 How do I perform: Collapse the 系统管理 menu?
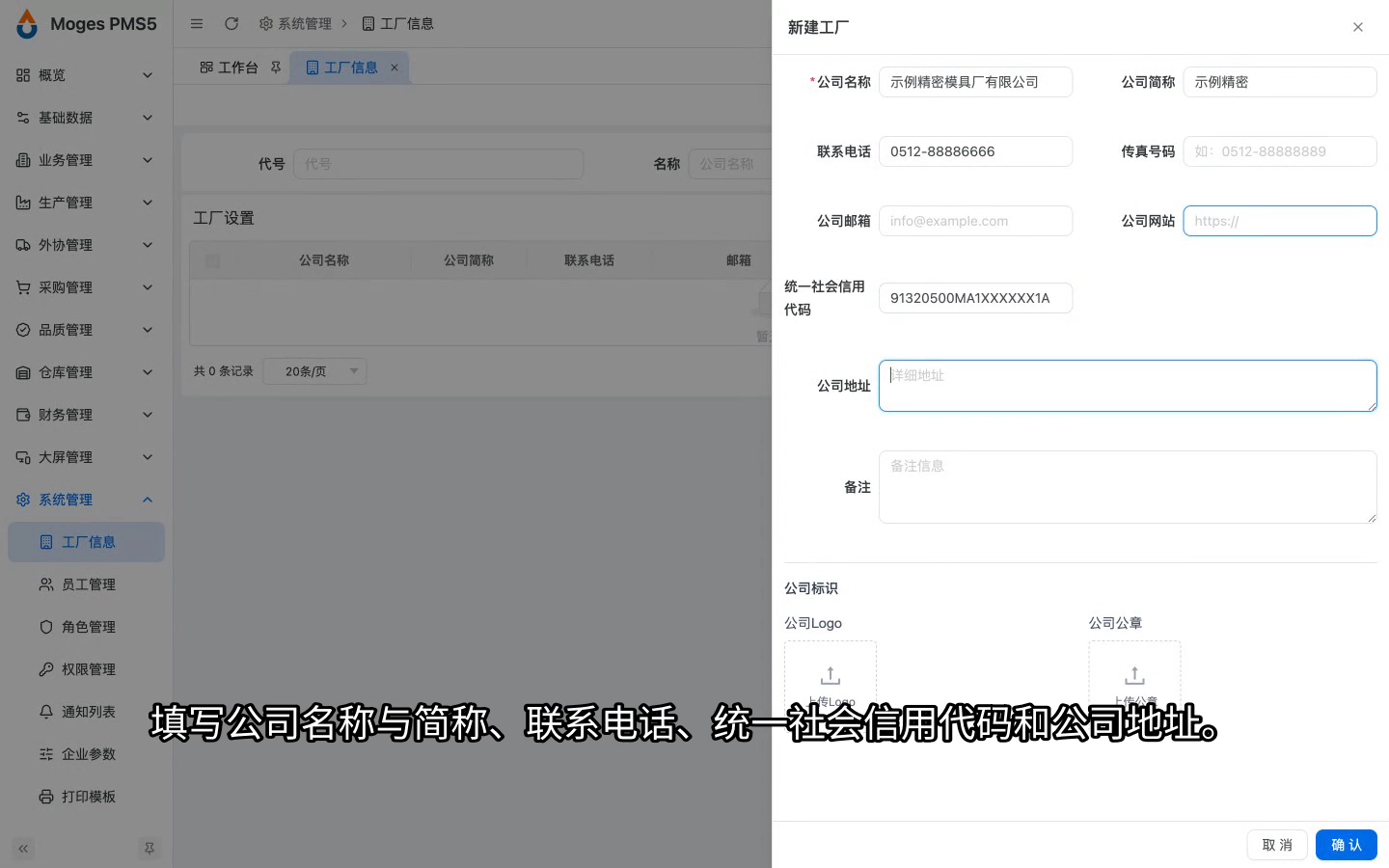[86, 500]
